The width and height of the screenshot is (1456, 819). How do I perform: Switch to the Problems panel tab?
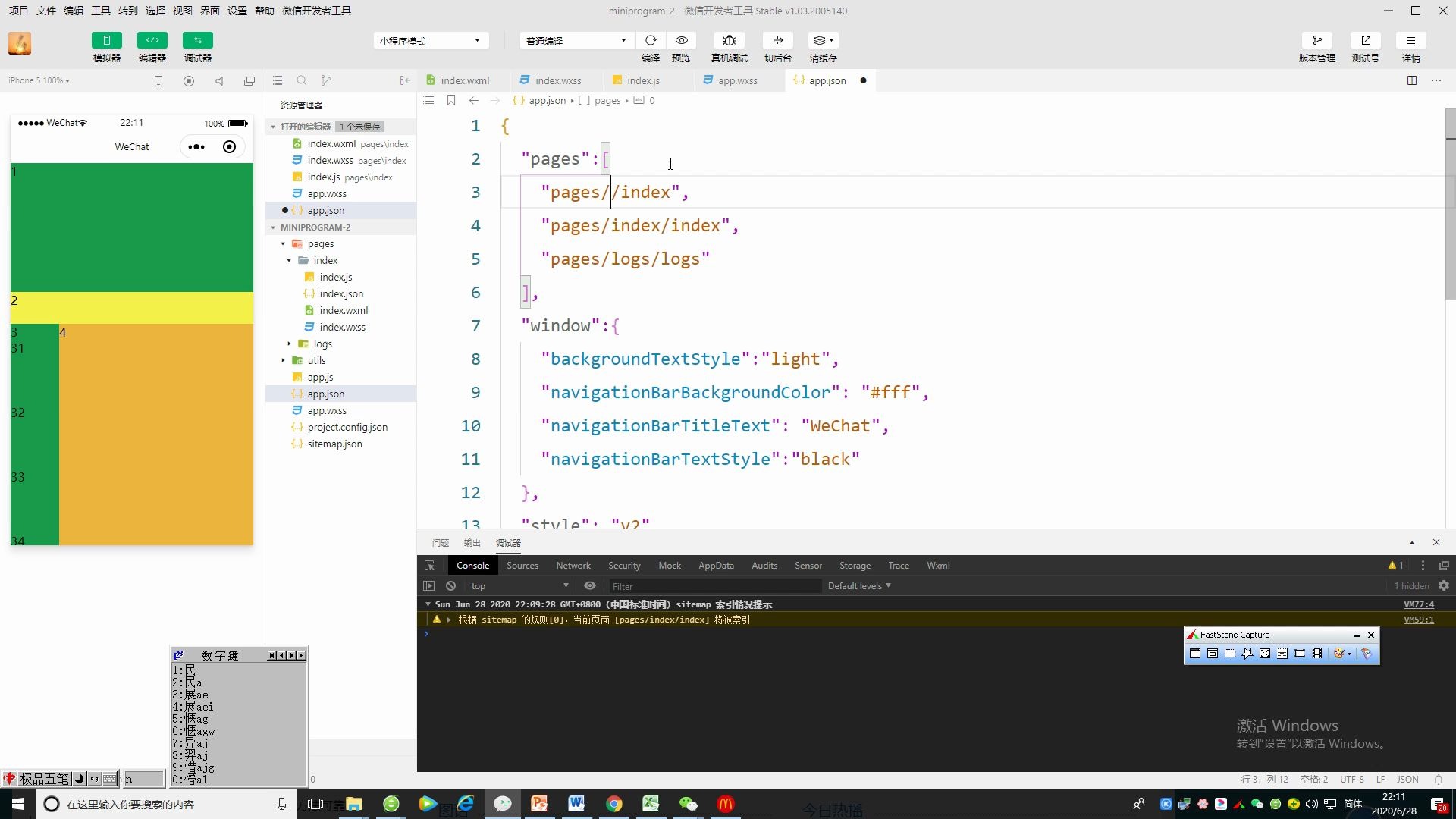click(441, 543)
